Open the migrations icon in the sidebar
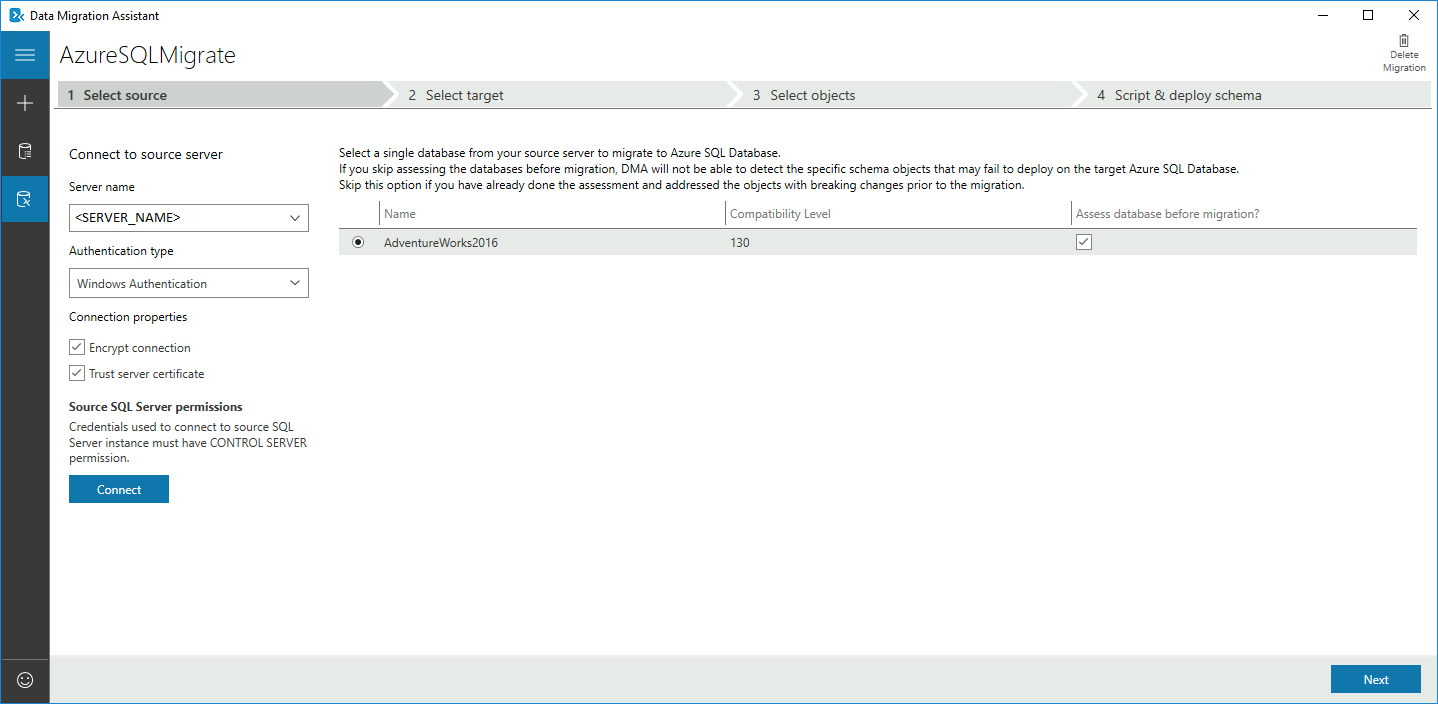Viewport: 1438px width, 704px height. pos(25,199)
